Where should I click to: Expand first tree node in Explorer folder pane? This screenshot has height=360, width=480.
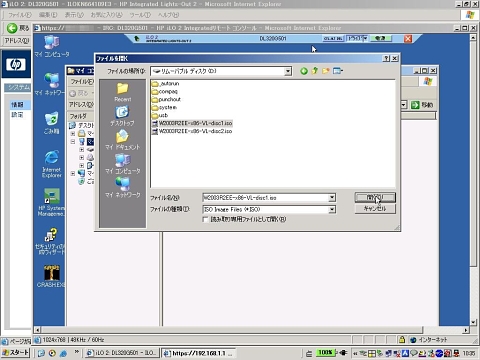[73, 134]
